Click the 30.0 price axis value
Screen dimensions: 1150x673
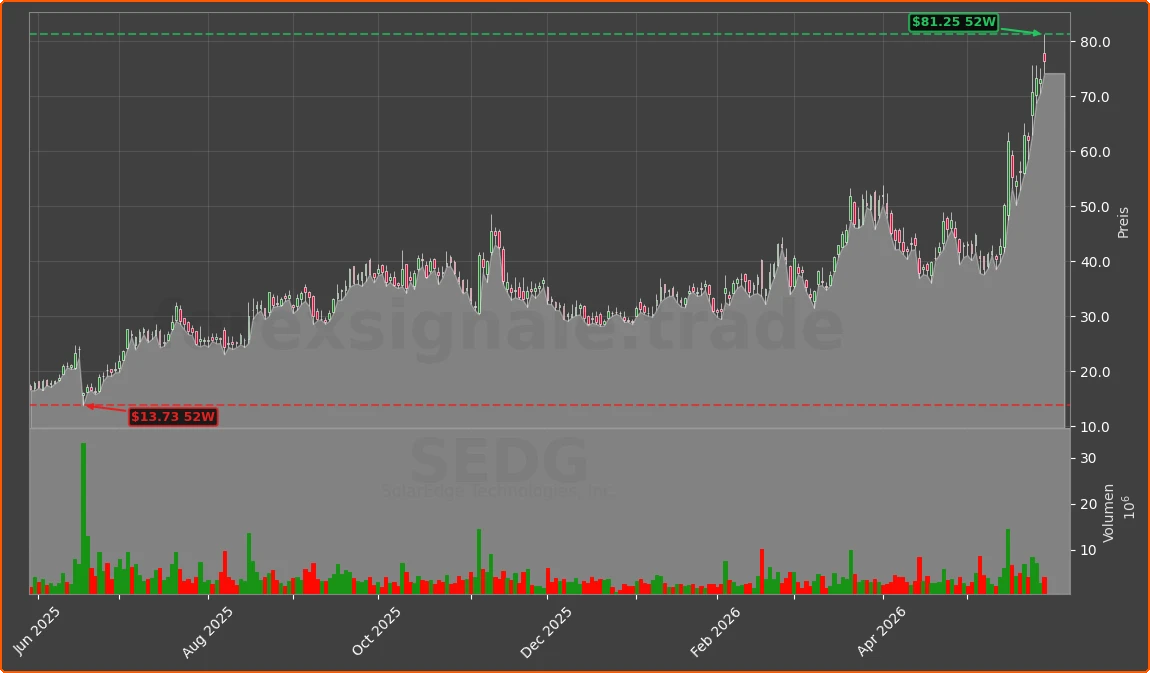point(1095,317)
